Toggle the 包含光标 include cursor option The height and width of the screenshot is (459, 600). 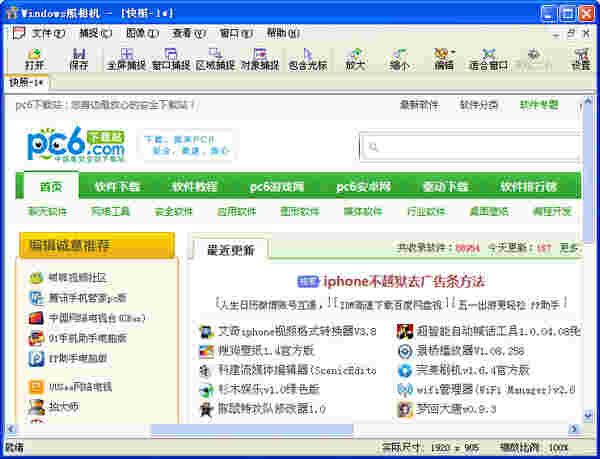point(308,59)
